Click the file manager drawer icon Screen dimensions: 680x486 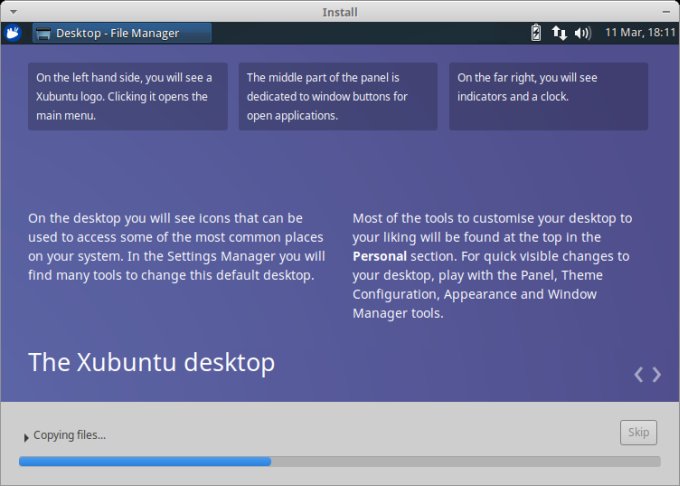tap(43, 33)
